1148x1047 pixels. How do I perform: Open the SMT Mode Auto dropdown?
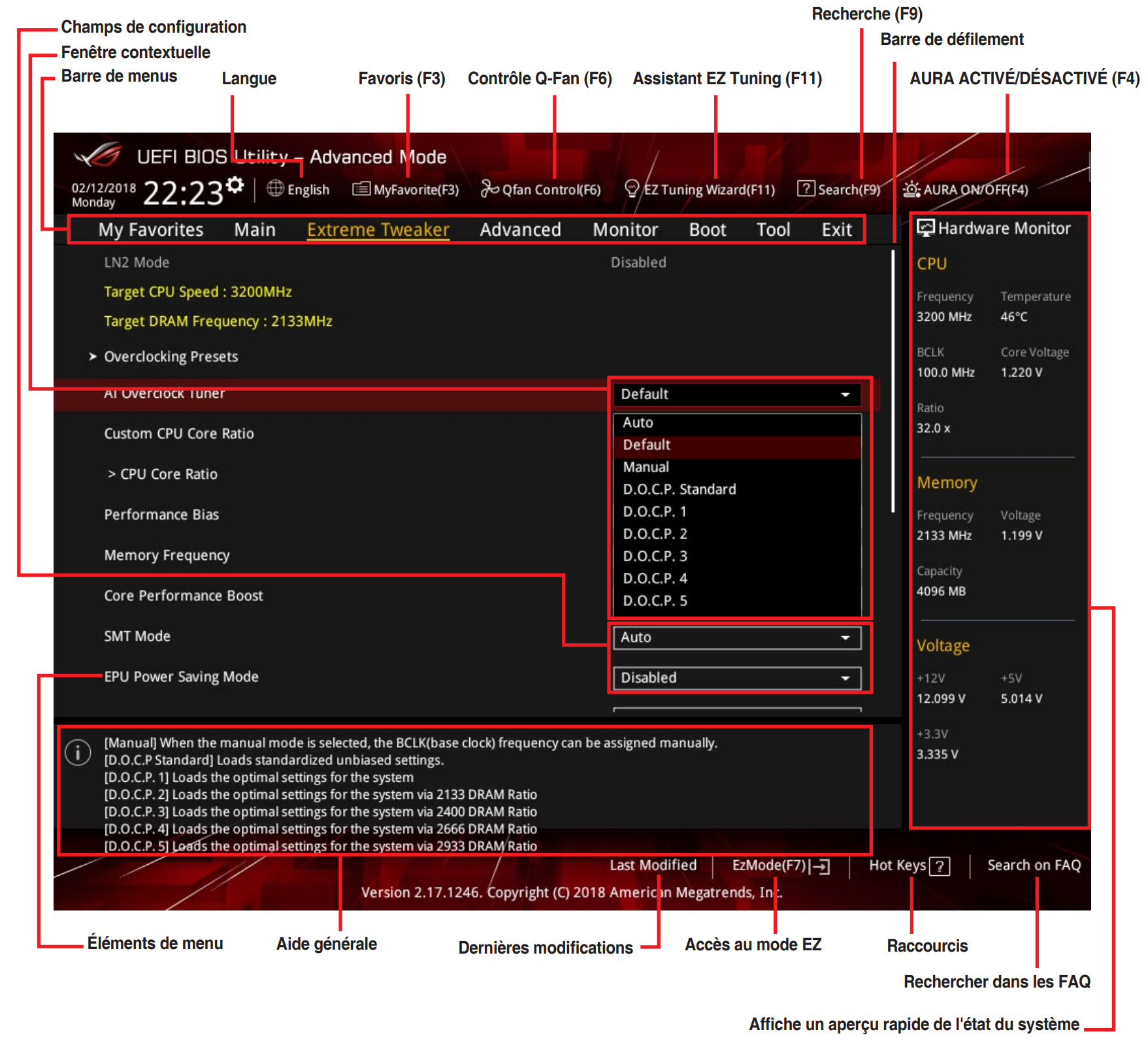736,637
